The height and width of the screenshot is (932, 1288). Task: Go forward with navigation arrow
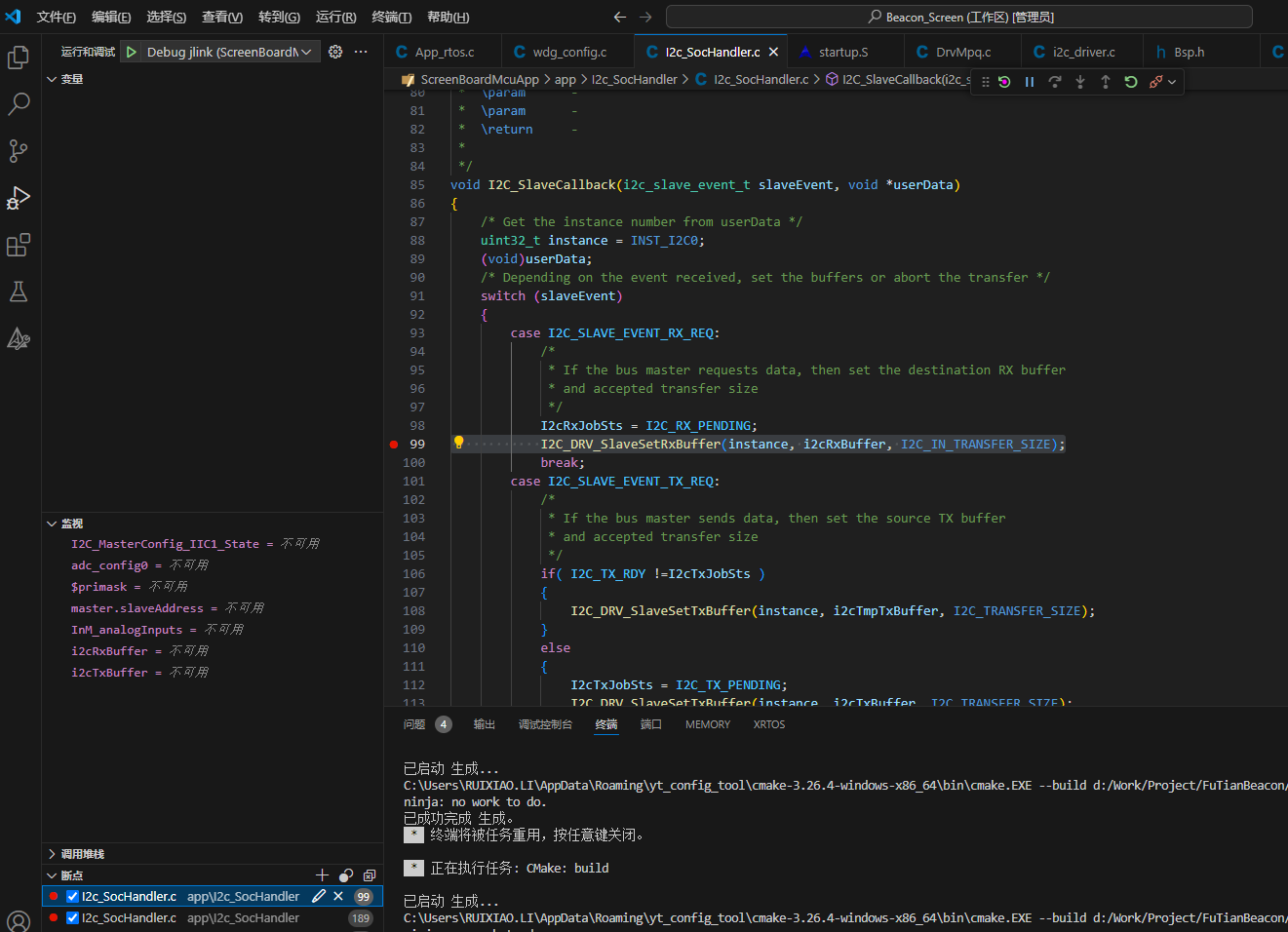point(645,17)
